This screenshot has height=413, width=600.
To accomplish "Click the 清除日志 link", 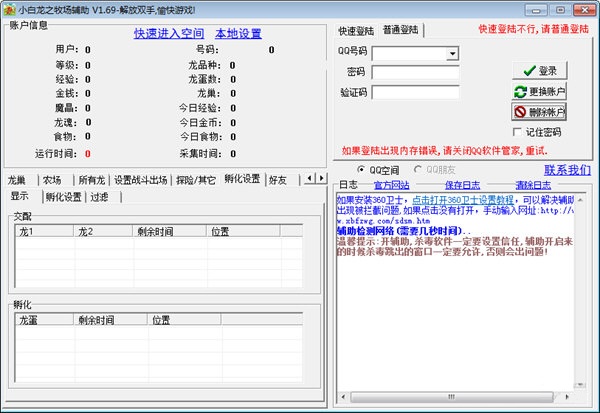I will pyautogui.click(x=533, y=185).
